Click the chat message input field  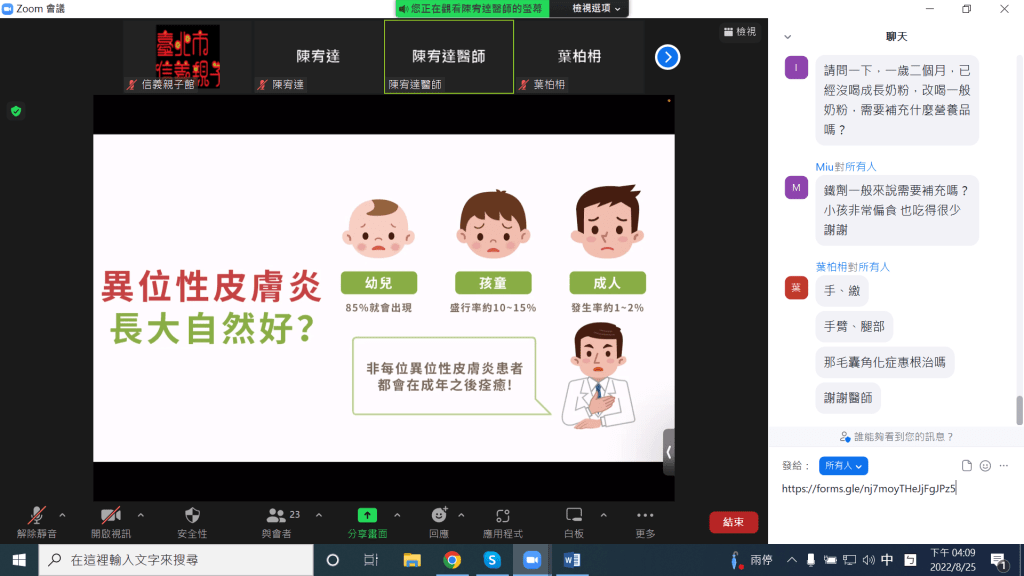click(895, 489)
